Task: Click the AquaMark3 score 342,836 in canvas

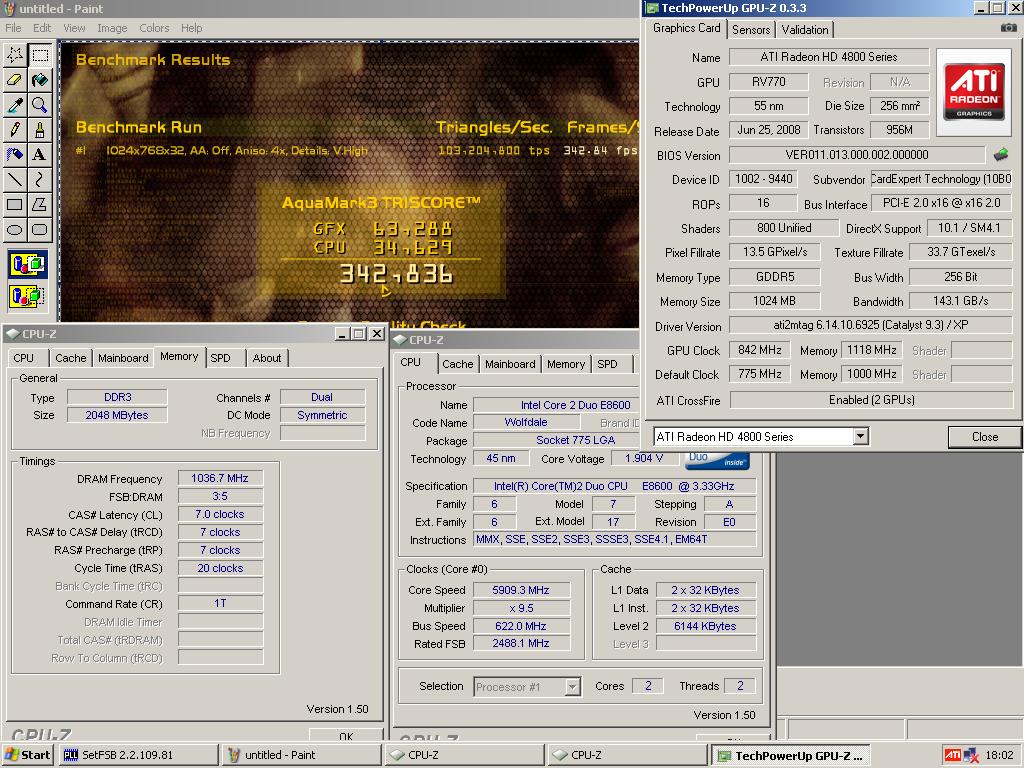Action: [396, 274]
